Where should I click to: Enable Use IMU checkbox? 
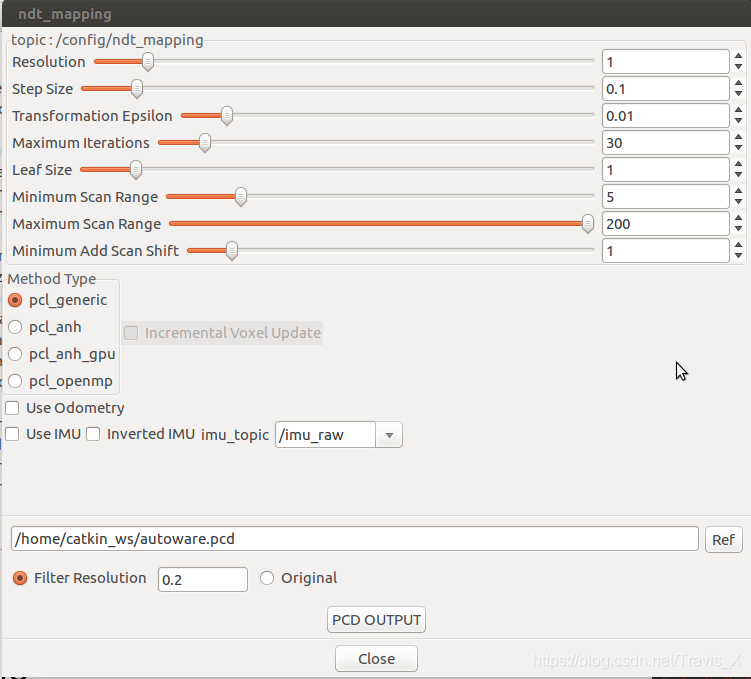coord(12,434)
